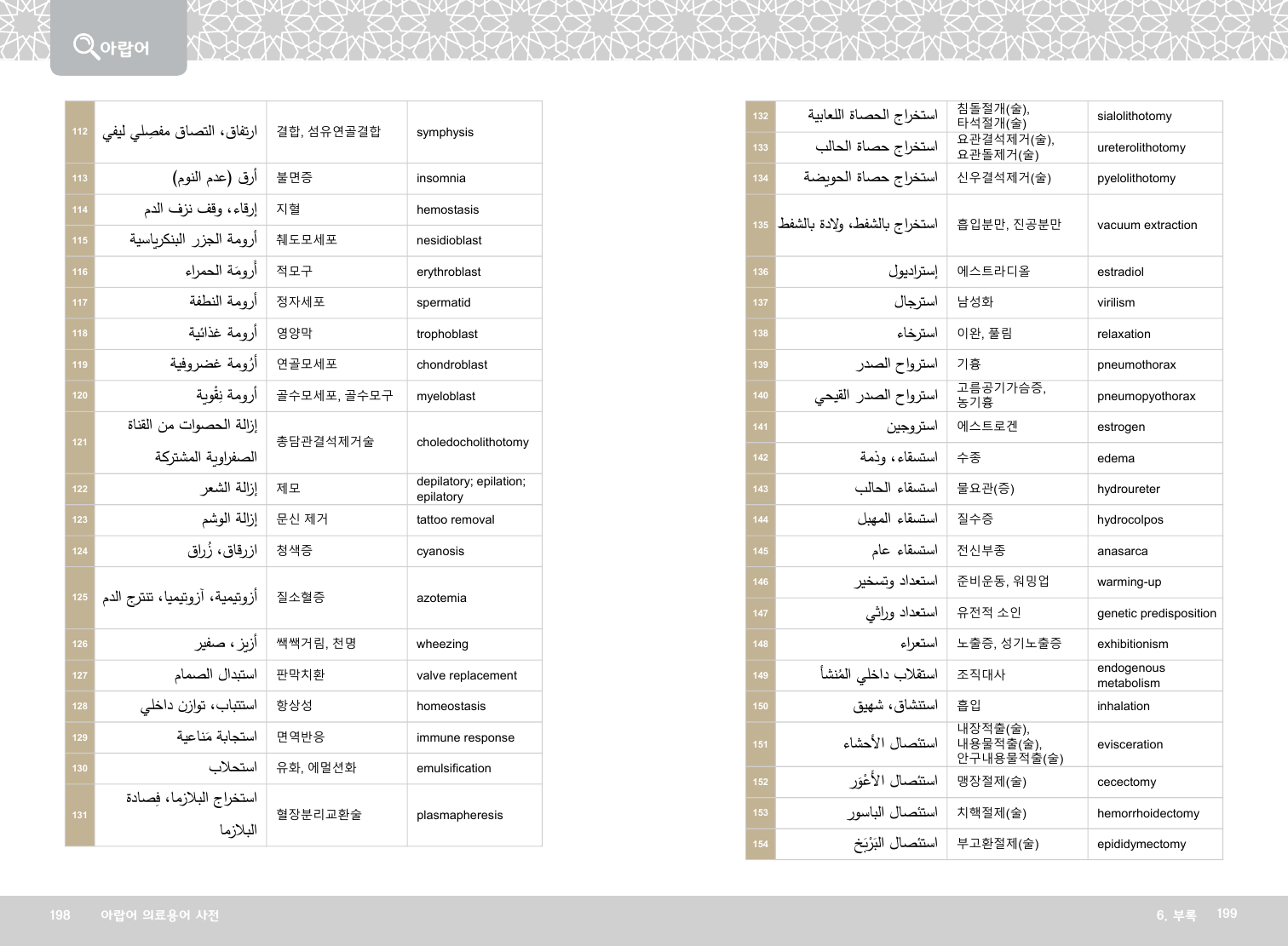
Task: Click the Korean term 불면증
Action: coord(294,178)
